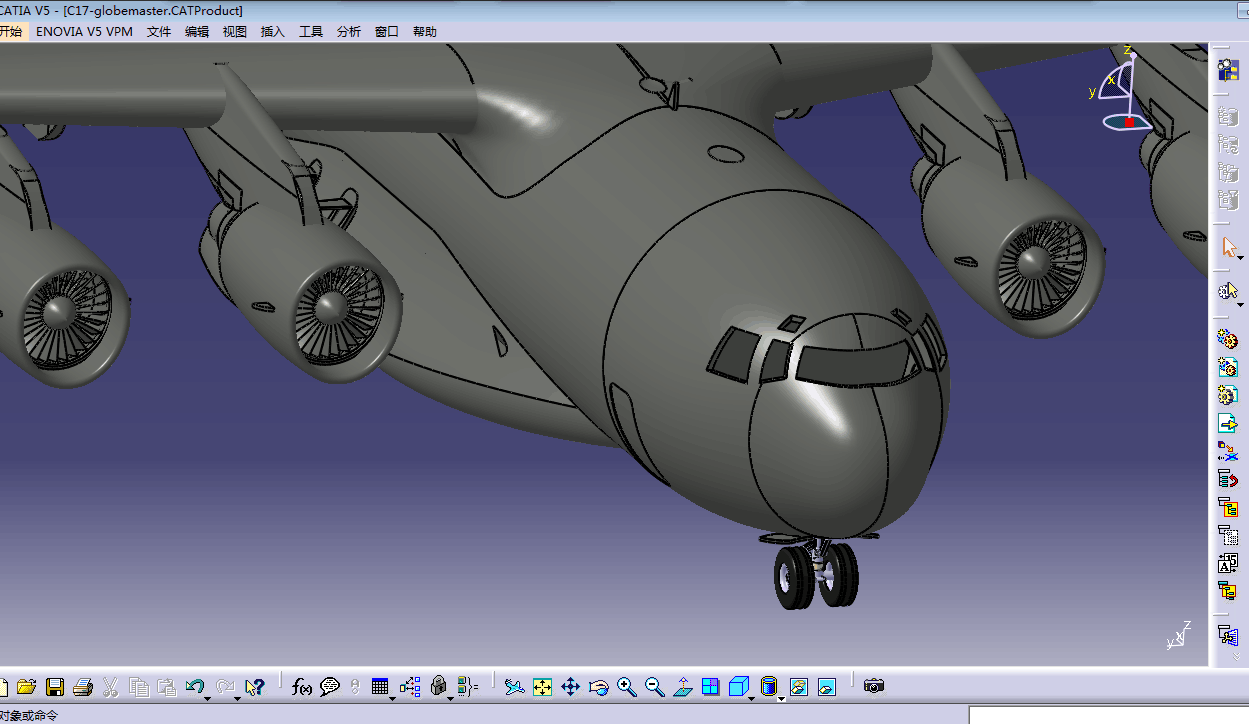
Task: Activate Fly Mode airplane icon
Action: click(x=515, y=687)
